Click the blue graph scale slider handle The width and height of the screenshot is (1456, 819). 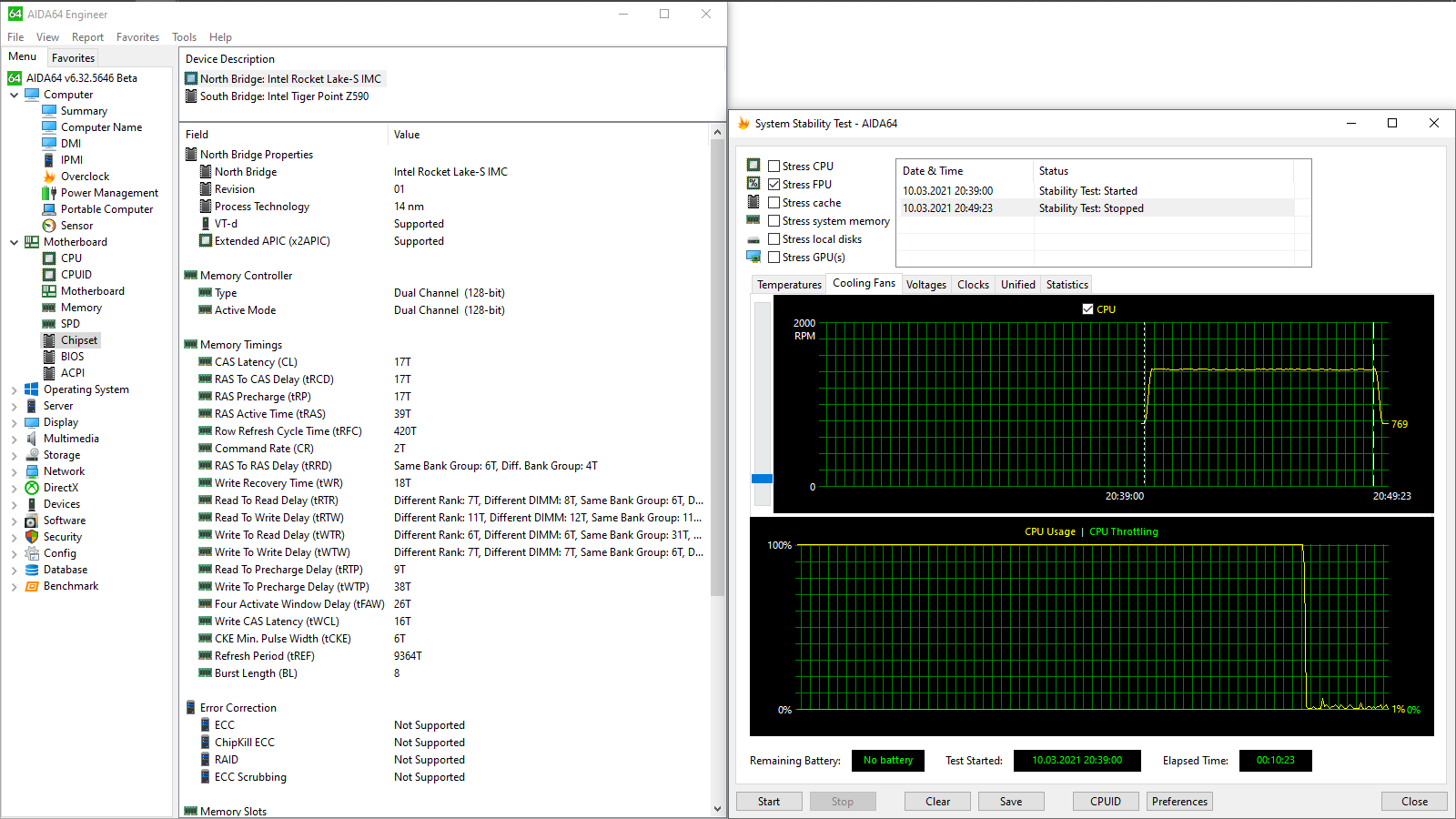point(762,479)
